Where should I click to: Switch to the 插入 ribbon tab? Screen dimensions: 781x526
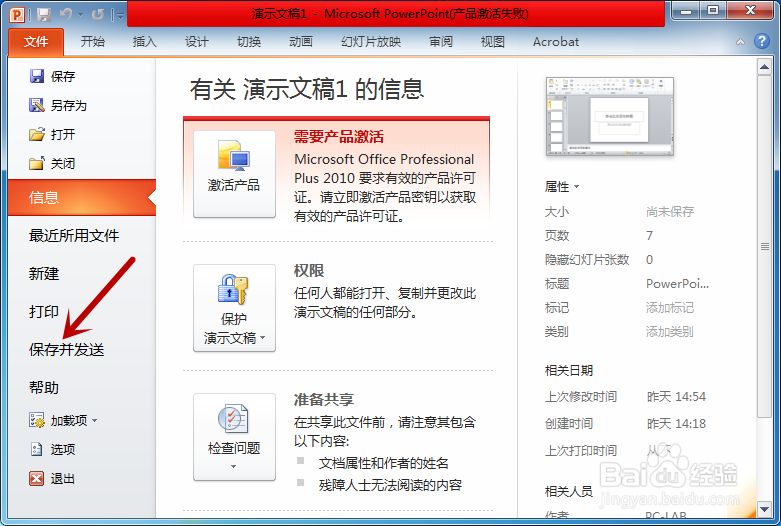[145, 42]
